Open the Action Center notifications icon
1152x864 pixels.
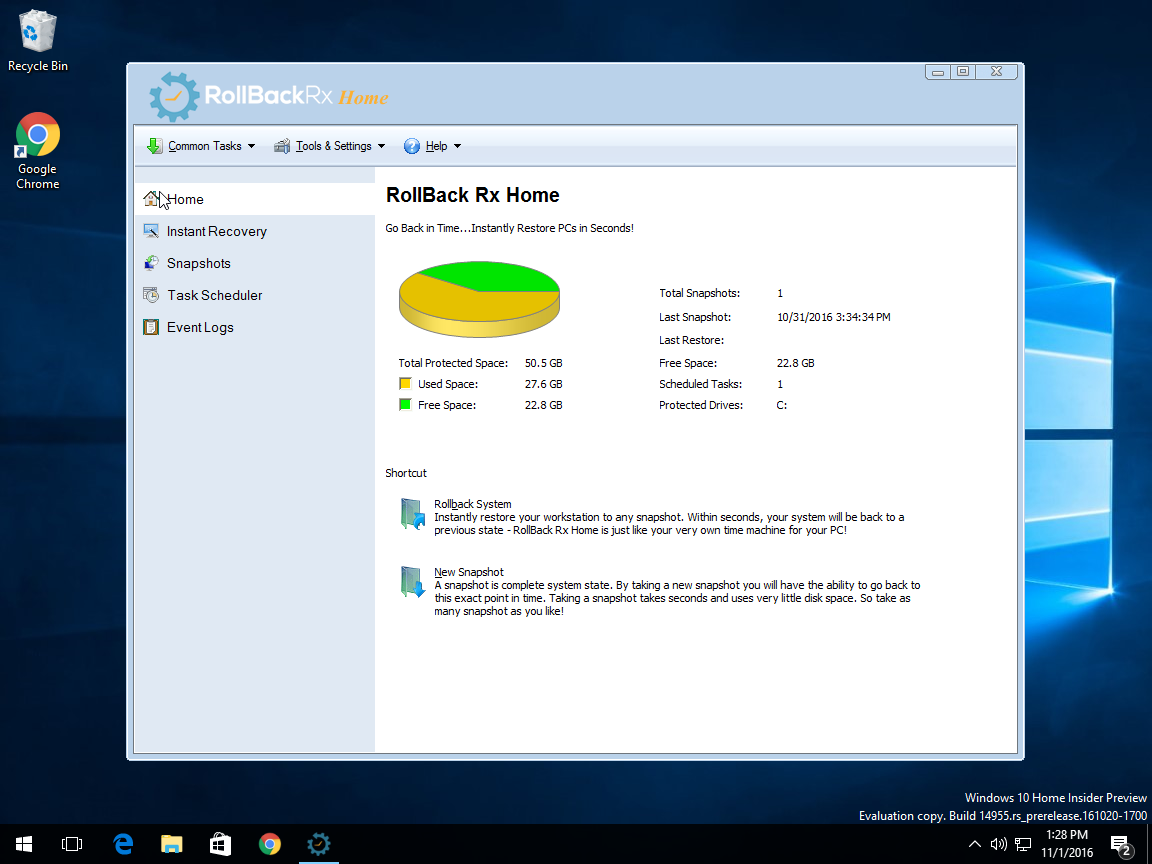1121,846
